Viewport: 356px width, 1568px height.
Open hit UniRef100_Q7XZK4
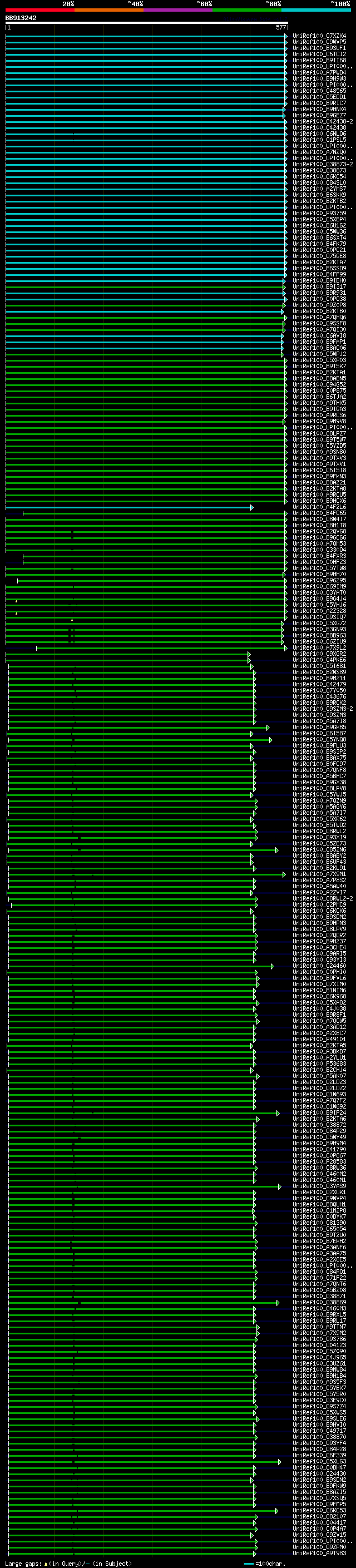(319, 36)
